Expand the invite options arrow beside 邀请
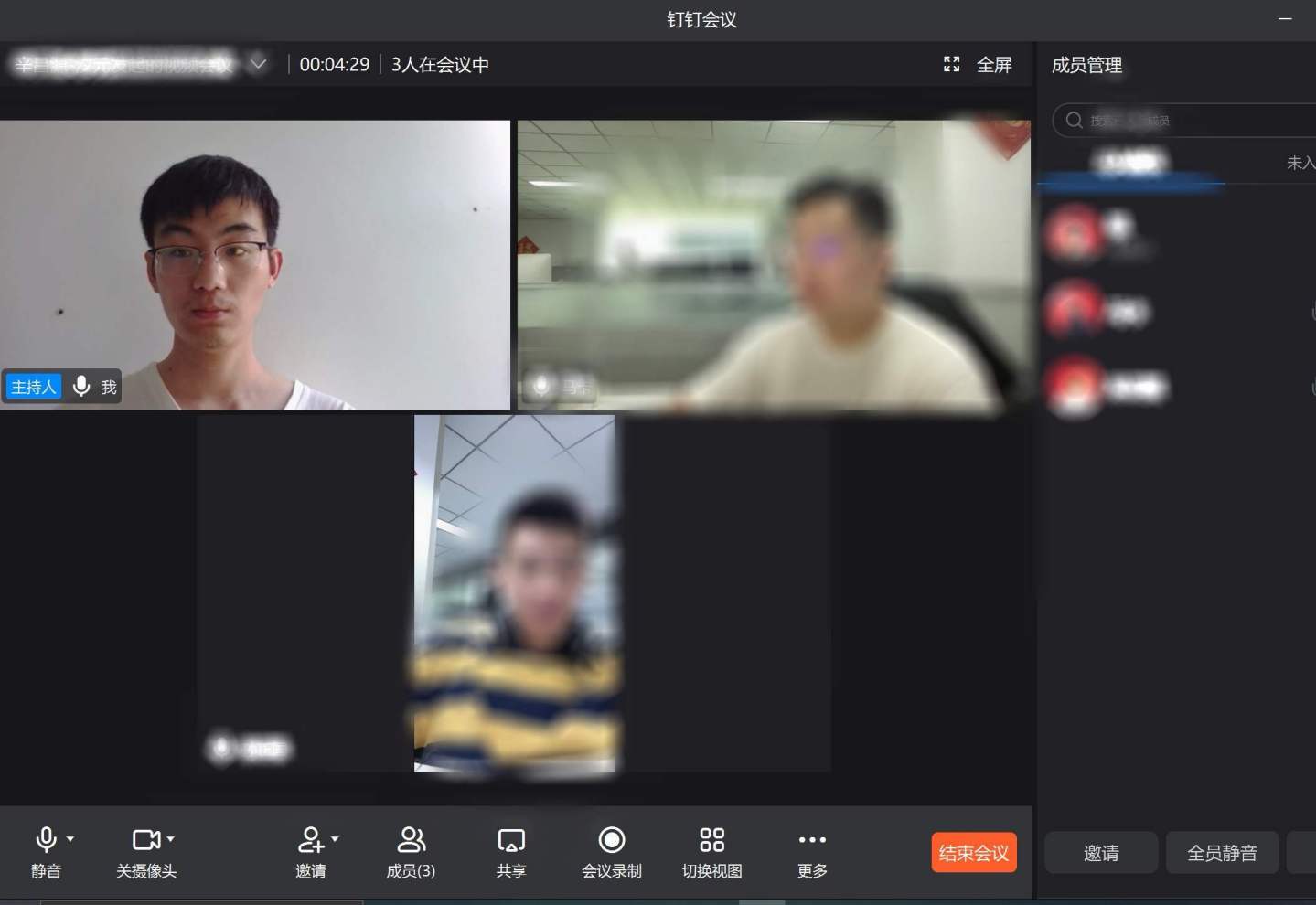The height and width of the screenshot is (905, 1316). [x=335, y=839]
